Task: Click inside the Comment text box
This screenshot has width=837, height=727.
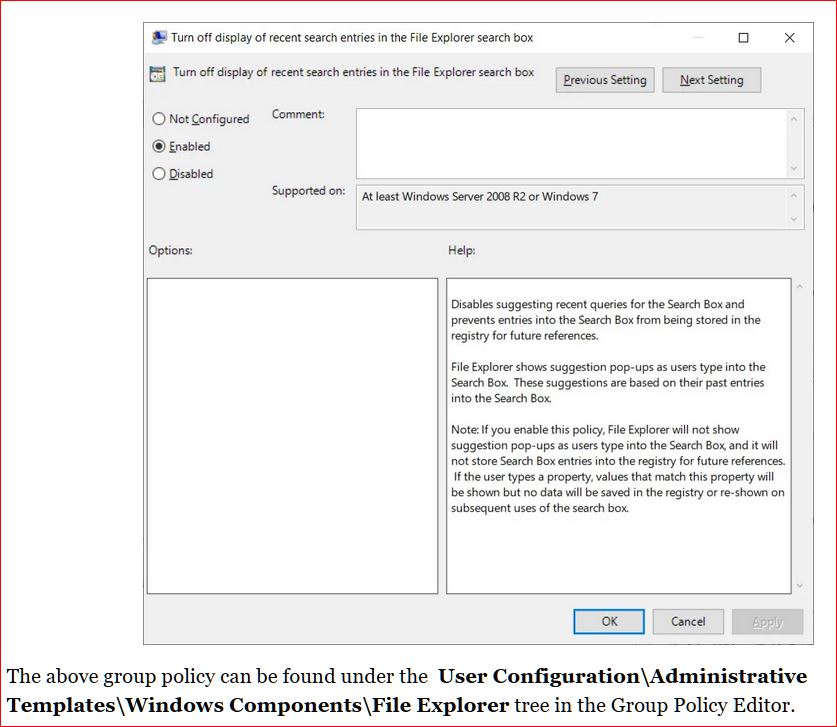Action: coord(570,143)
